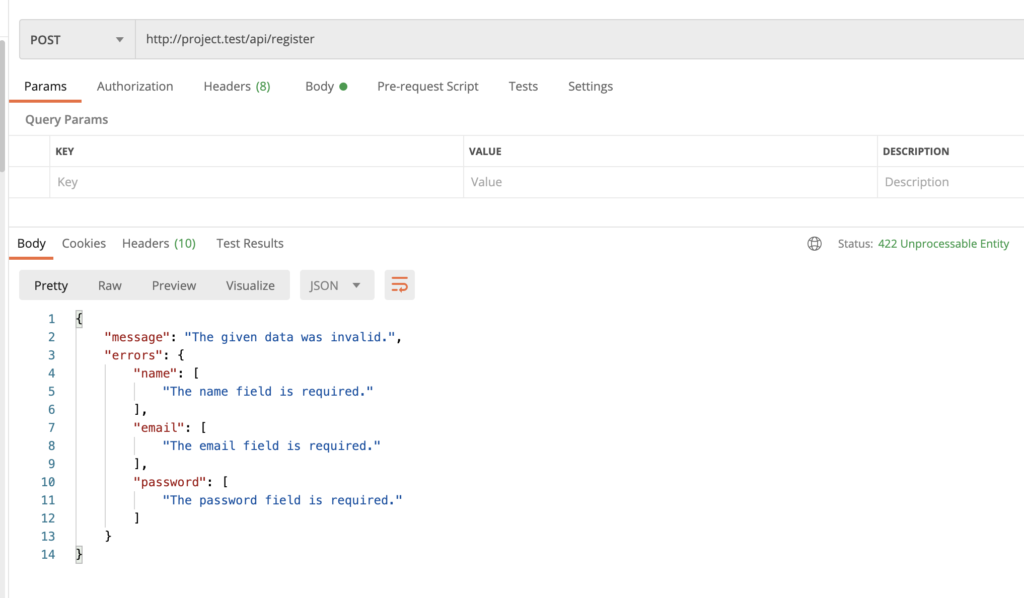Open the Settings tab
The height and width of the screenshot is (598, 1024).
click(590, 87)
